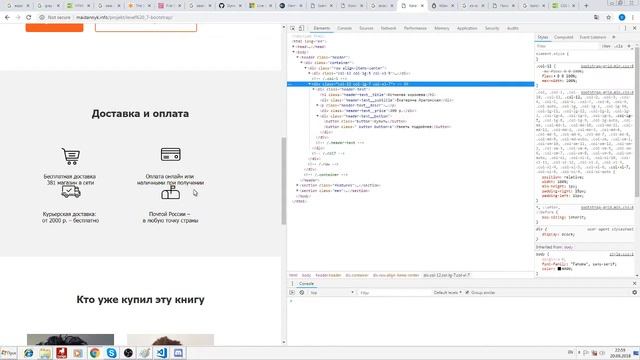Open the Application tab
The width and height of the screenshot is (640, 360).
(x=467, y=28)
